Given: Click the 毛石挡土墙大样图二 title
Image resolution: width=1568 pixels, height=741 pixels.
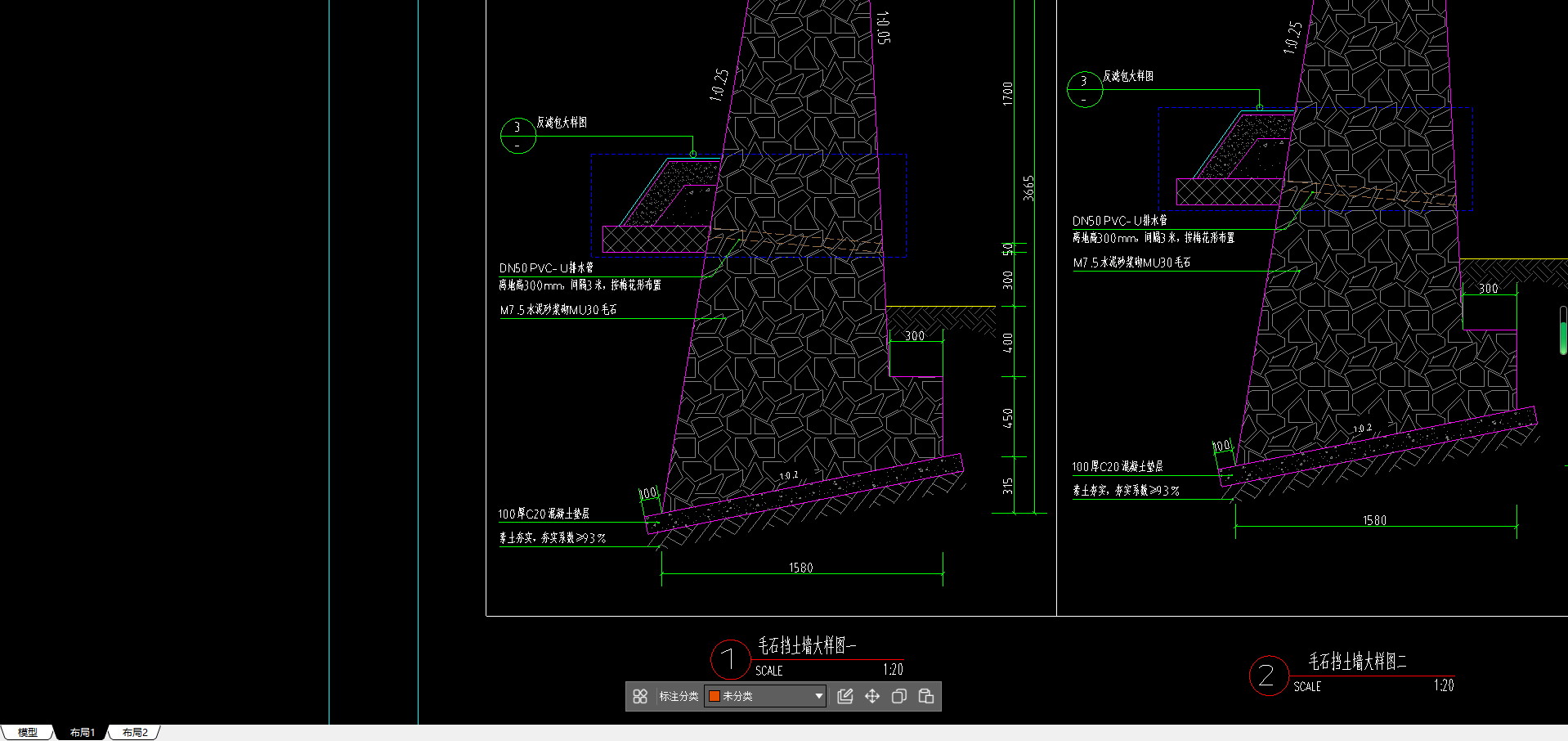Looking at the screenshot, I should pos(1358,661).
